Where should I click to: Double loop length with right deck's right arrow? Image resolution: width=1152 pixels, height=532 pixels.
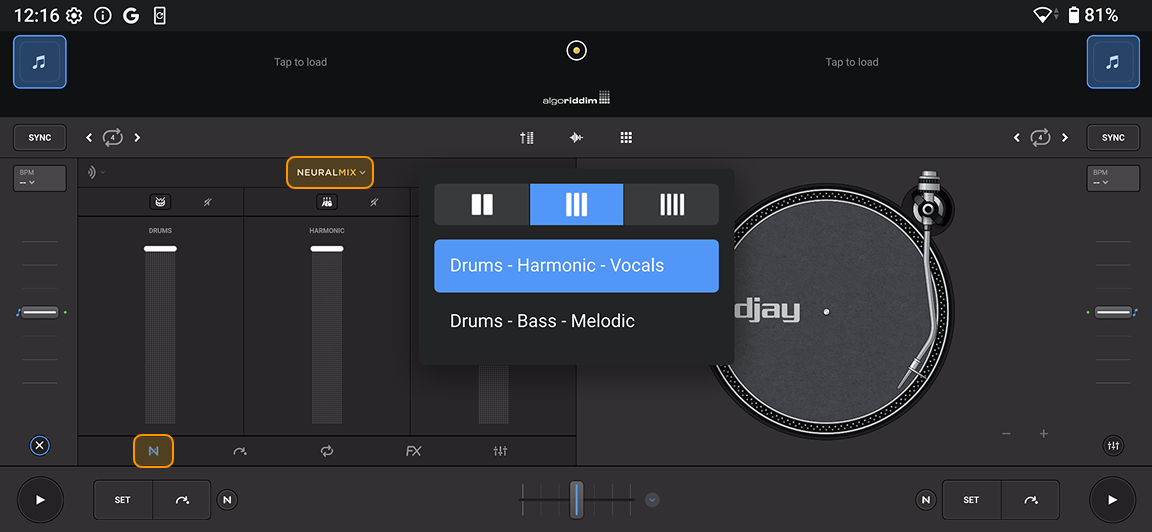coord(1064,137)
